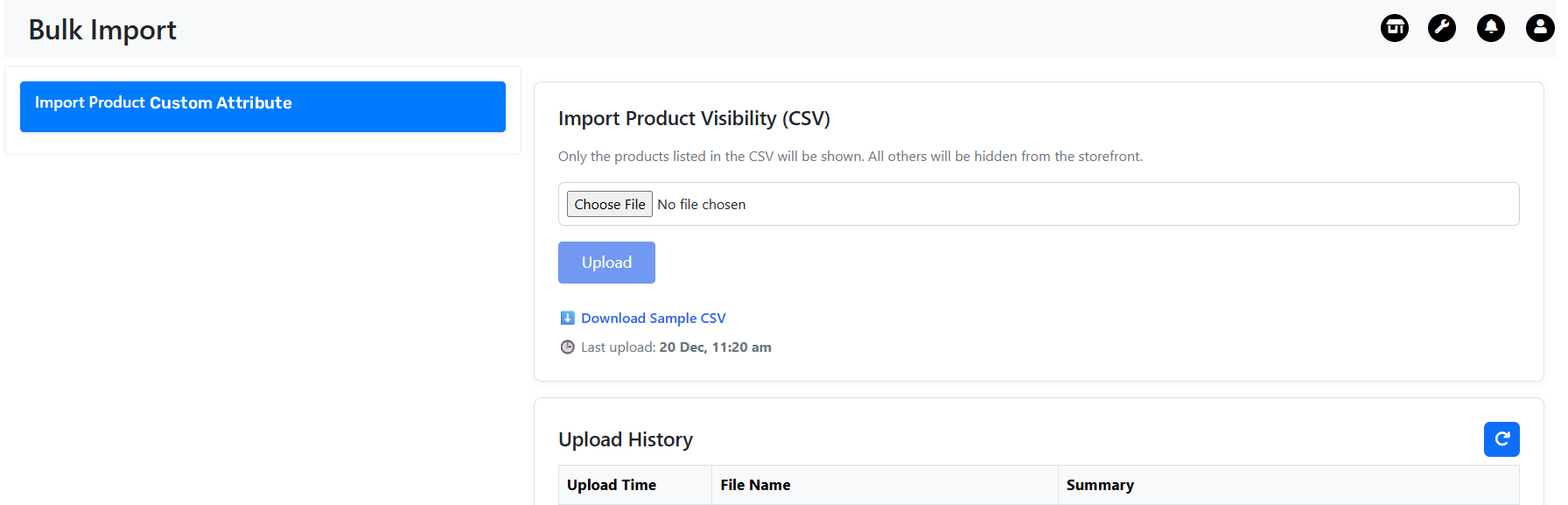Open the Download Sample CSV link
This screenshot has width=1568, height=505.
653,319
